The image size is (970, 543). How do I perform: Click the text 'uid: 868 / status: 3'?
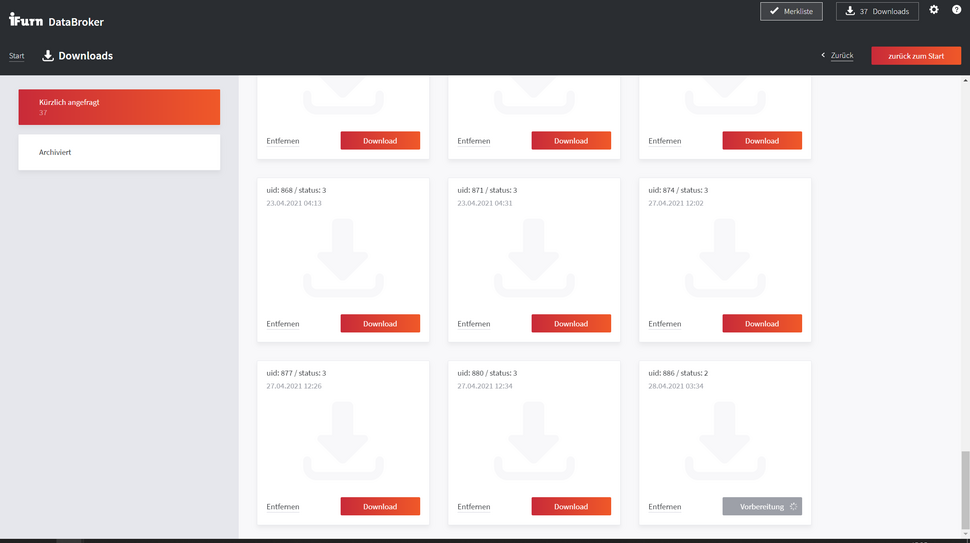pos(296,190)
